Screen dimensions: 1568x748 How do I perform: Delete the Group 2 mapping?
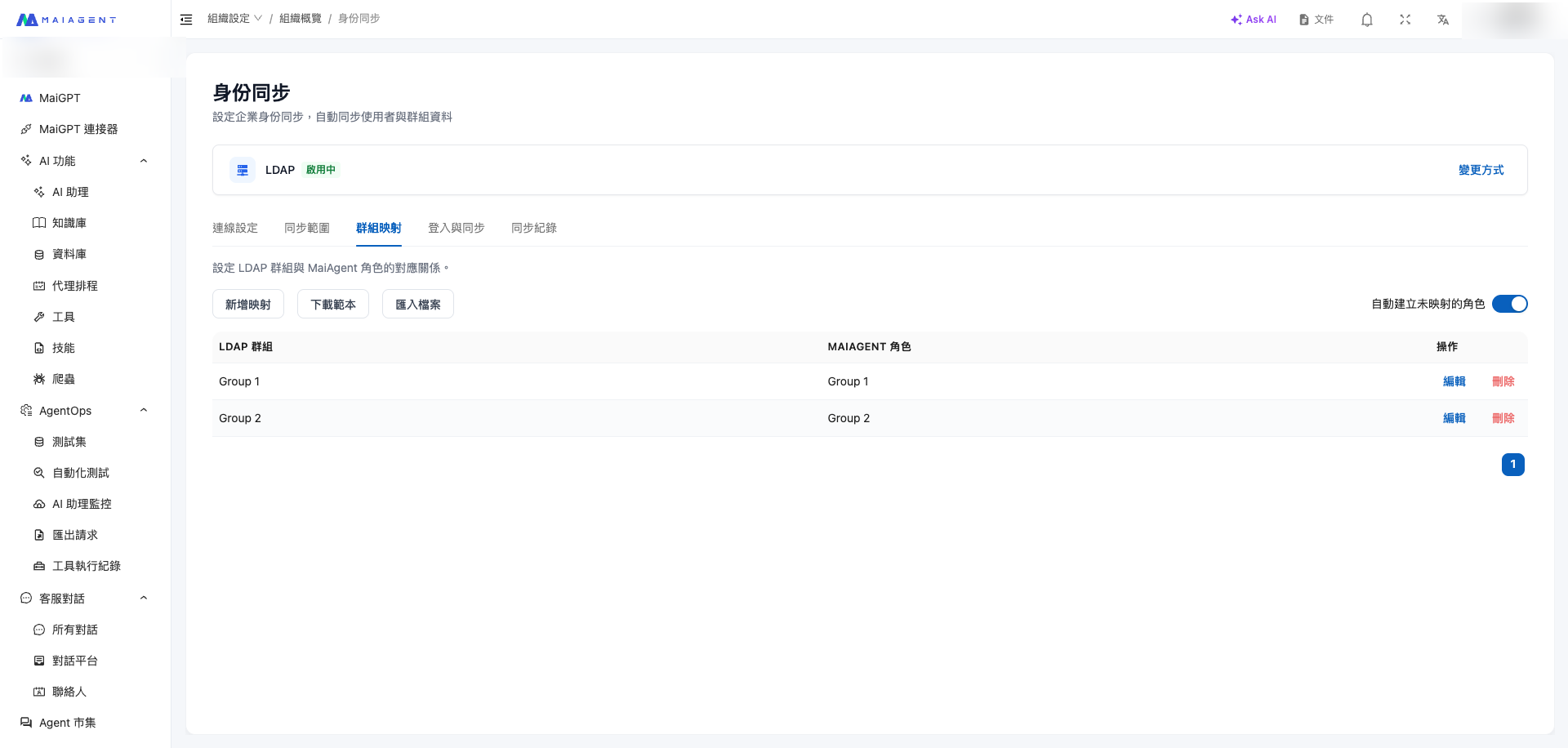pos(1503,418)
